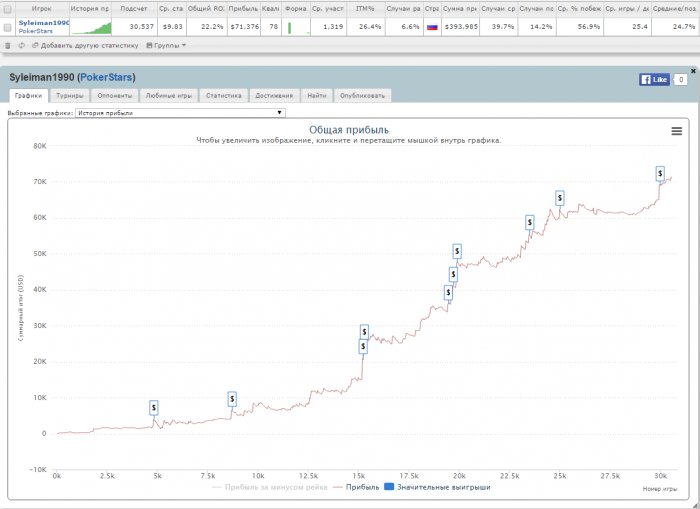Tick the checkbox in the Syleiman1990 row

pyautogui.click(x=8, y=28)
